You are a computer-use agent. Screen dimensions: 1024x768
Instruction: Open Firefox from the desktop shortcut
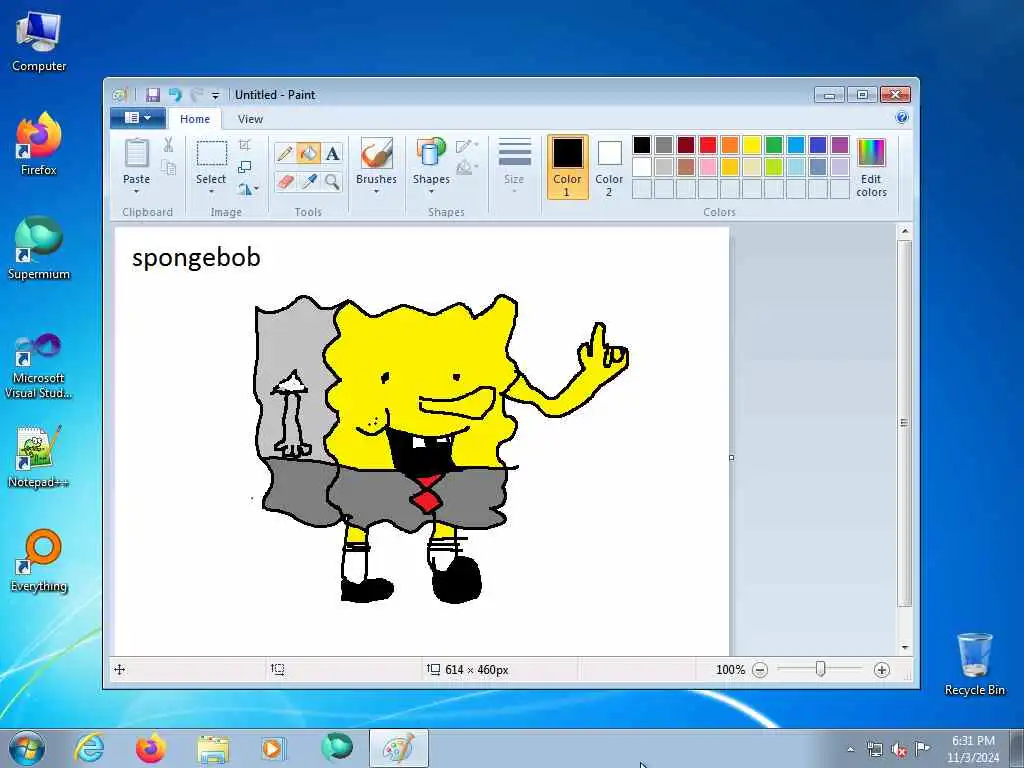(x=39, y=144)
